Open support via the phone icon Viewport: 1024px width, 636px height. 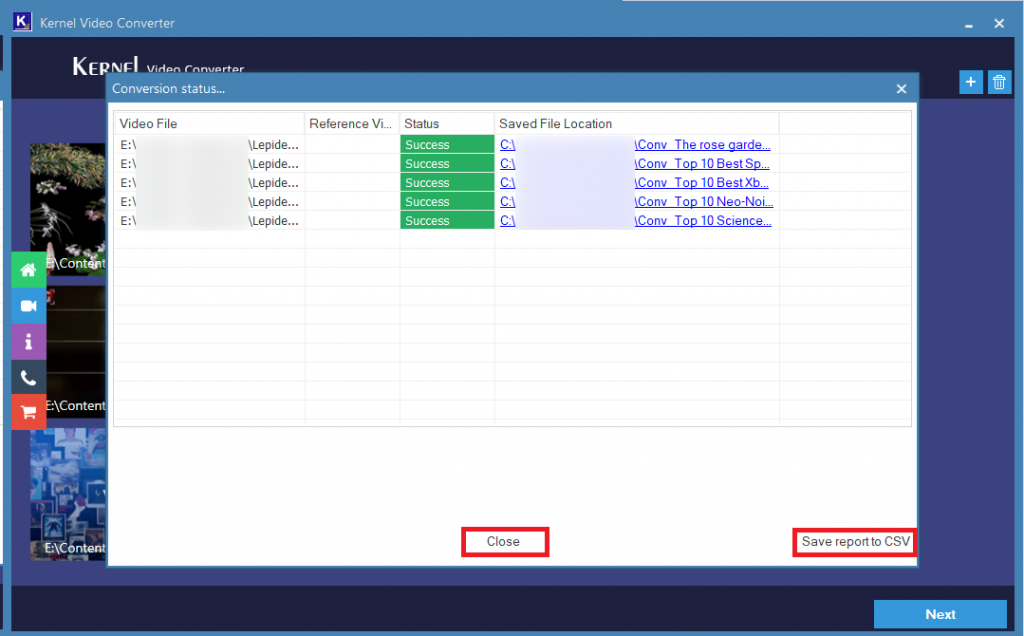28,377
